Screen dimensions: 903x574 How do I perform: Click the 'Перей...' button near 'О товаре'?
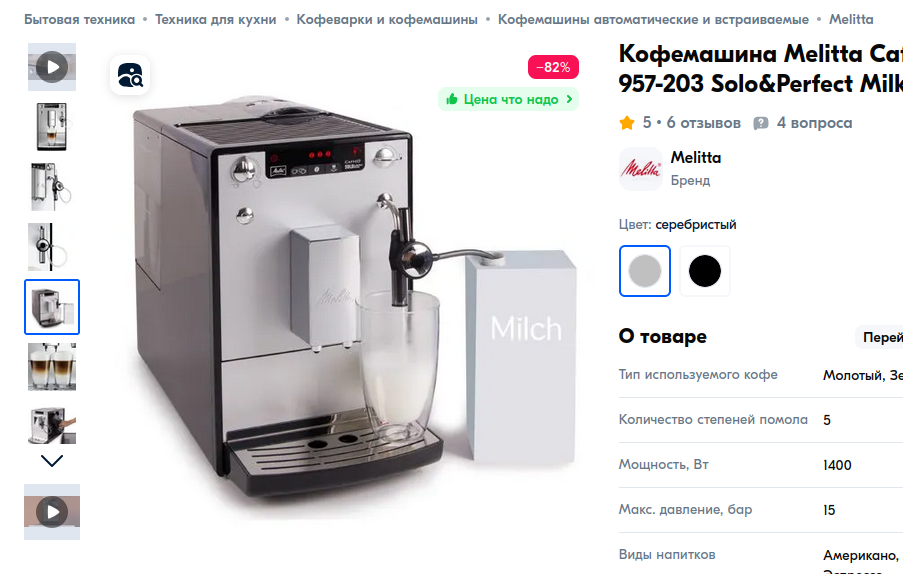(x=879, y=337)
